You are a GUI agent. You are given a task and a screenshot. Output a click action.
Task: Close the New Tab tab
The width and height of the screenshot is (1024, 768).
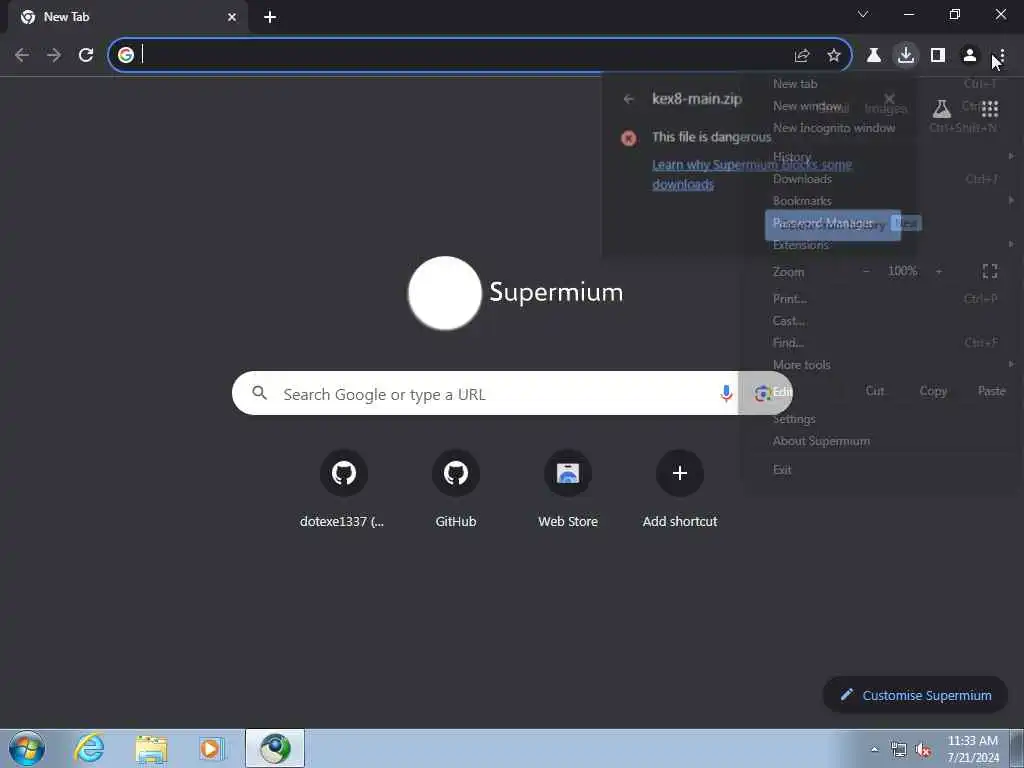pyautogui.click(x=232, y=17)
